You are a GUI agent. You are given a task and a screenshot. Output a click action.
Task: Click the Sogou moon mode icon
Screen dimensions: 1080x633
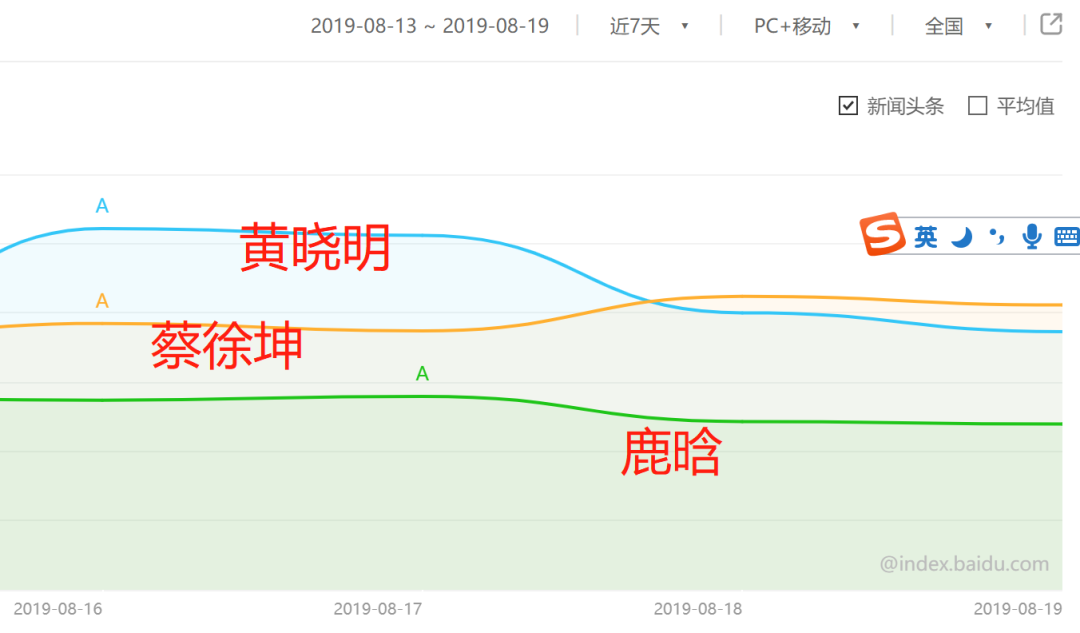pyautogui.click(x=962, y=237)
